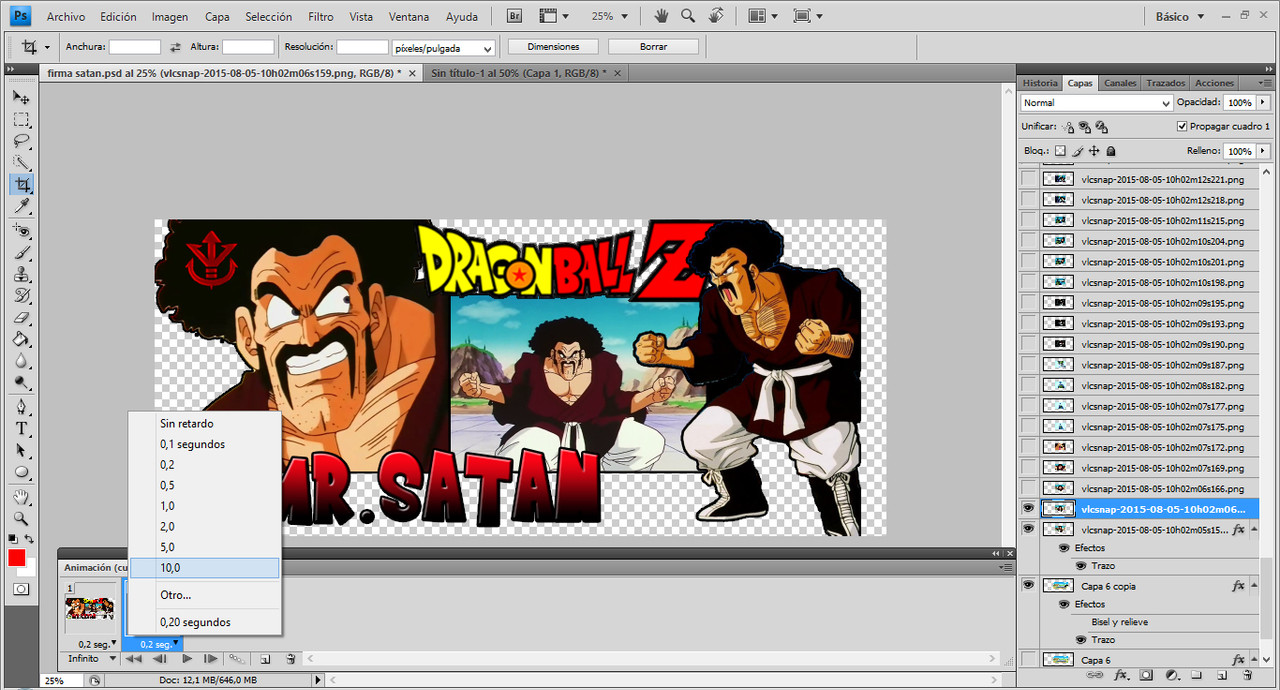Screen dimensions: 1280x690
Task: Select the Rectangular Marquee tool
Action: [21, 120]
